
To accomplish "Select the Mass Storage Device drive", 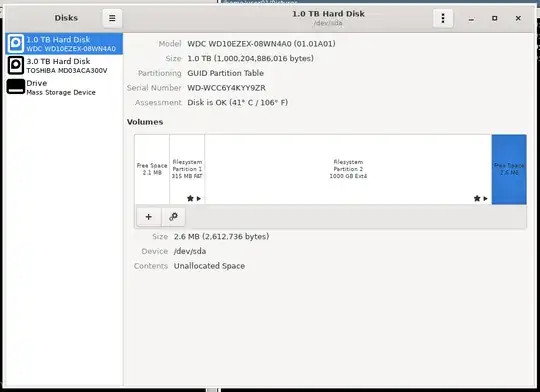I will (x=64, y=87).
